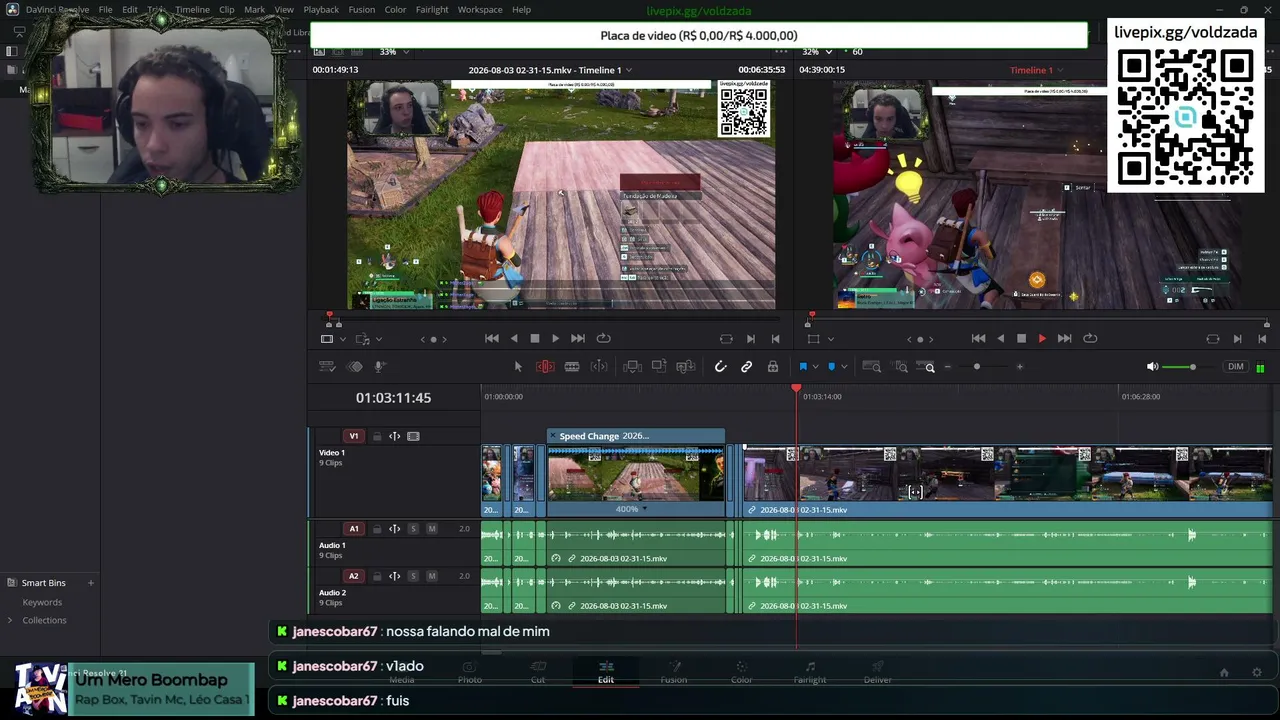Expand the Collections bin group

tap(10, 620)
